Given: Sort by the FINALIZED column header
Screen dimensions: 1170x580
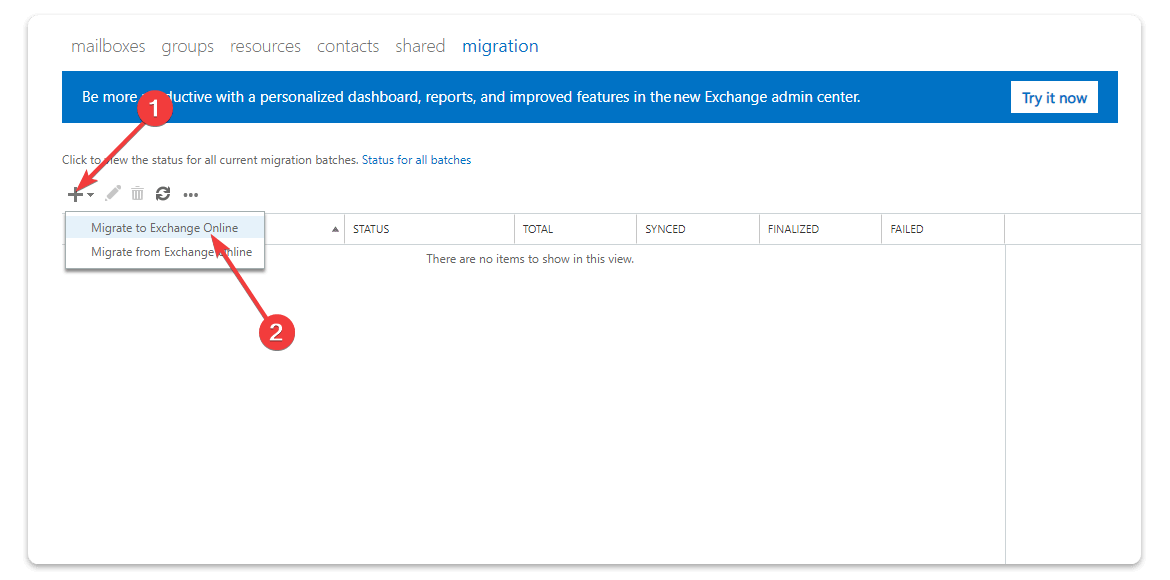Looking at the screenshot, I should [820, 229].
